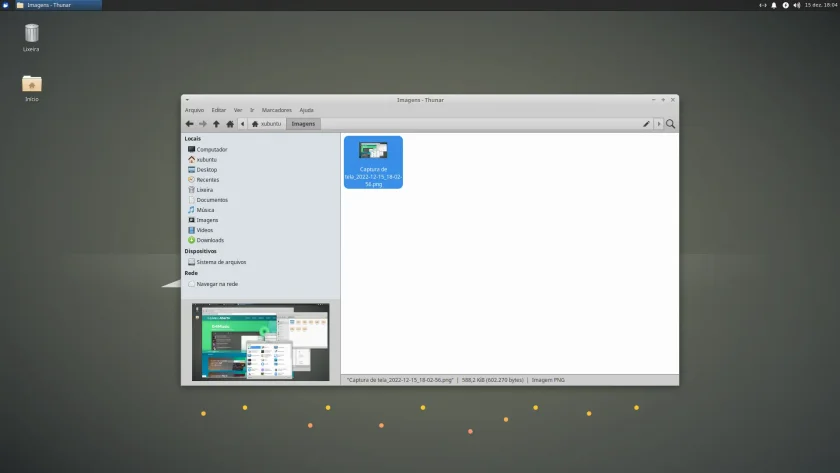Click the Lixeira desktop icon
This screenshot has width=840, height=473.
tap(31, 37)
